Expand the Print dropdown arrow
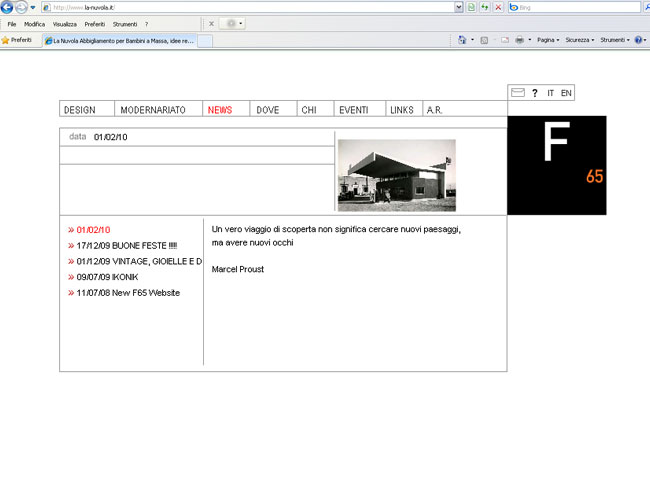Image resolution: width=650 pixels, height=488 pixels. point(529,40)
